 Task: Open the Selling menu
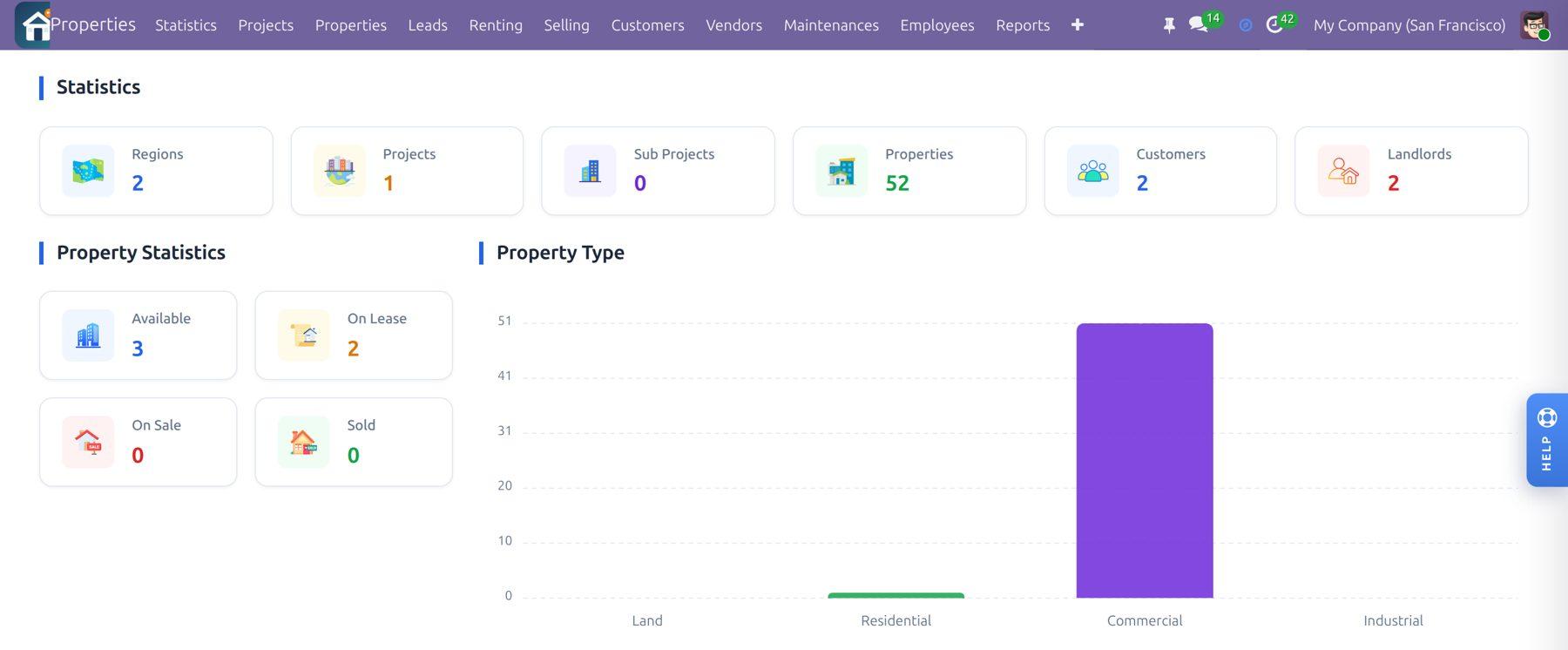point(566,25)
